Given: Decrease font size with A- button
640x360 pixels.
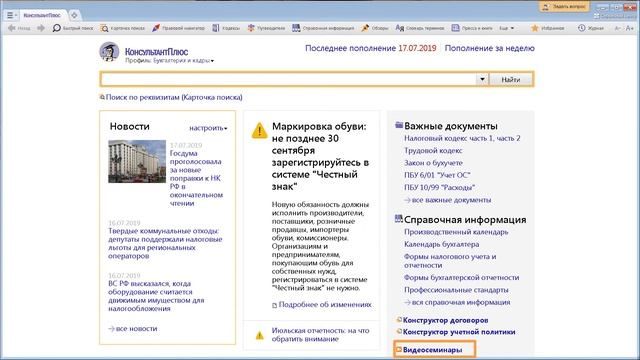Looking at the screenshot, I should (x=618, y=28).
